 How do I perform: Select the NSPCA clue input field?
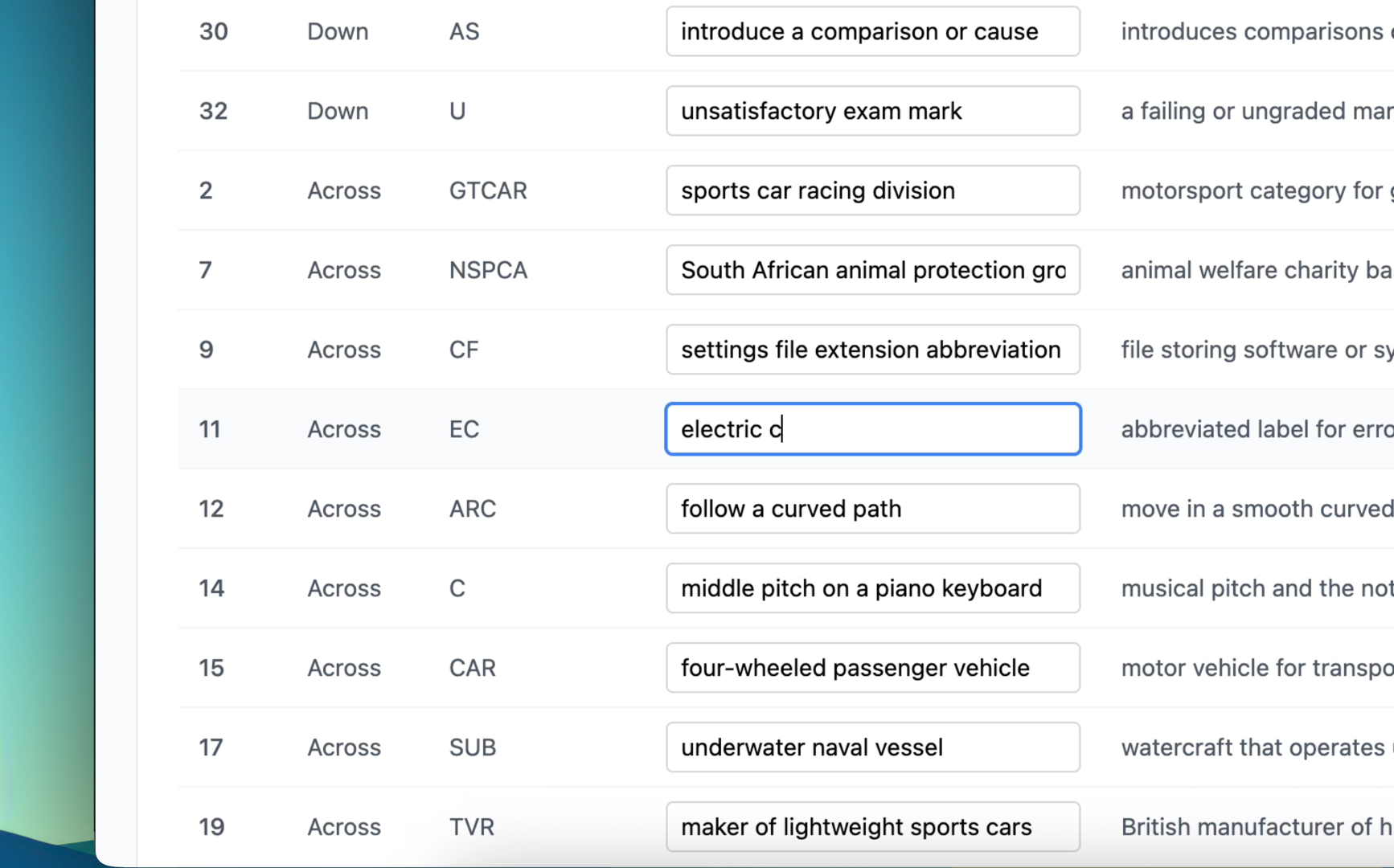[872, 270]
